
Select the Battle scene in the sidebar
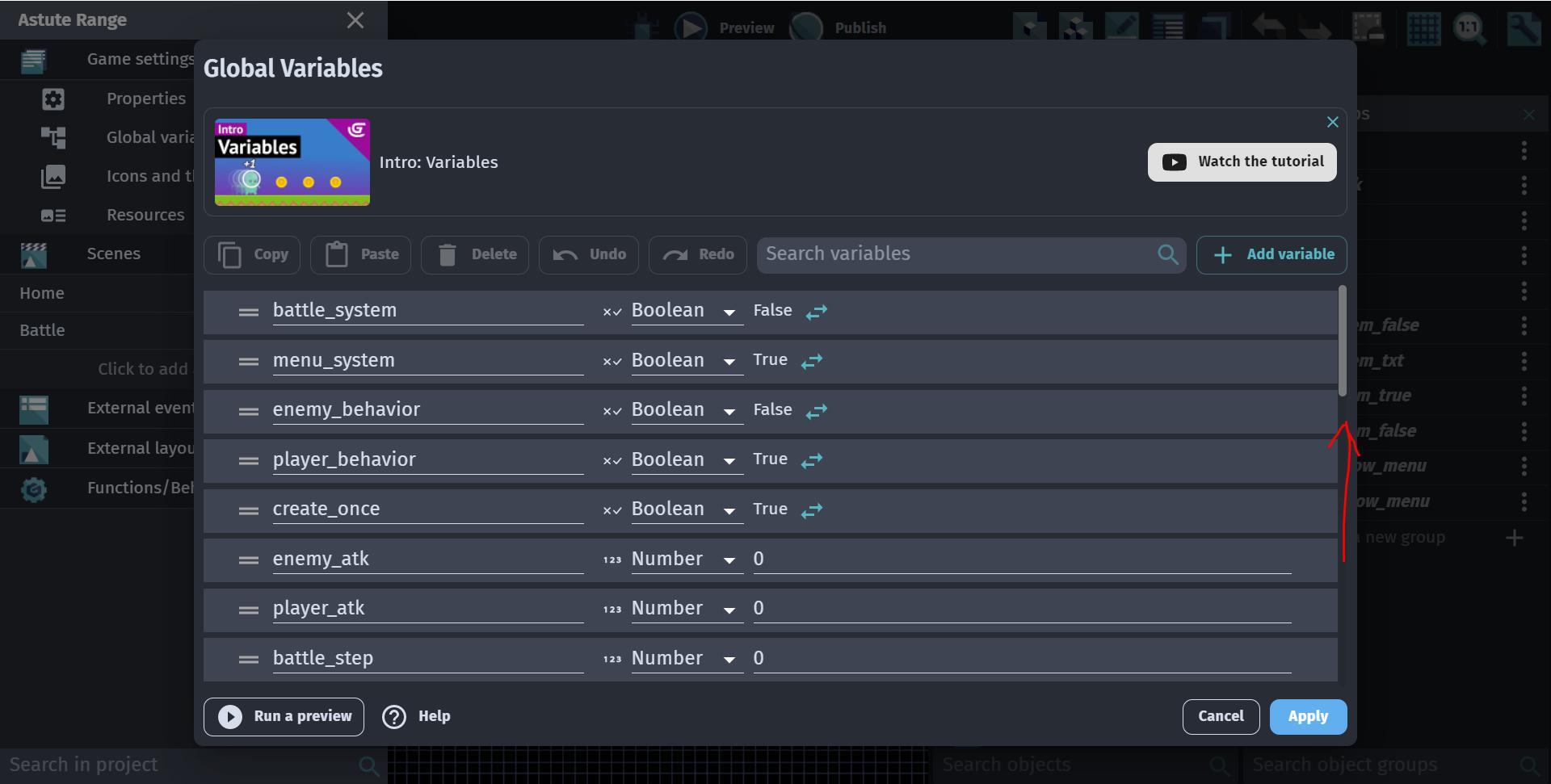42,329
